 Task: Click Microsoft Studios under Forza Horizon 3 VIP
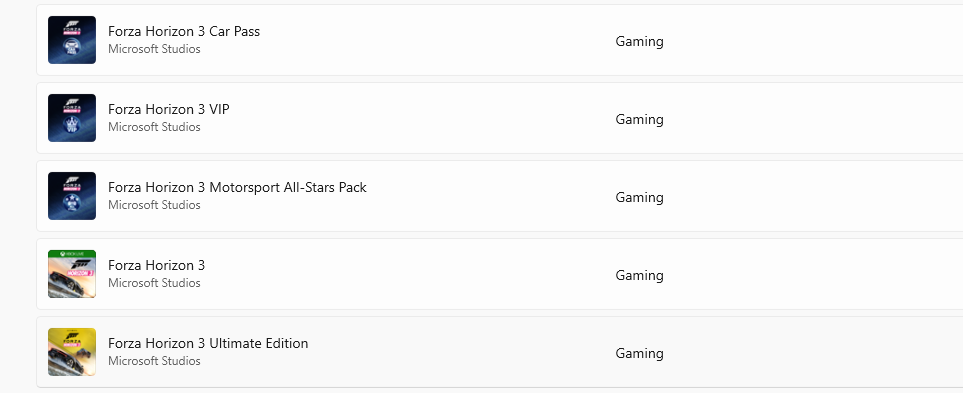click(x=154, y=127)
